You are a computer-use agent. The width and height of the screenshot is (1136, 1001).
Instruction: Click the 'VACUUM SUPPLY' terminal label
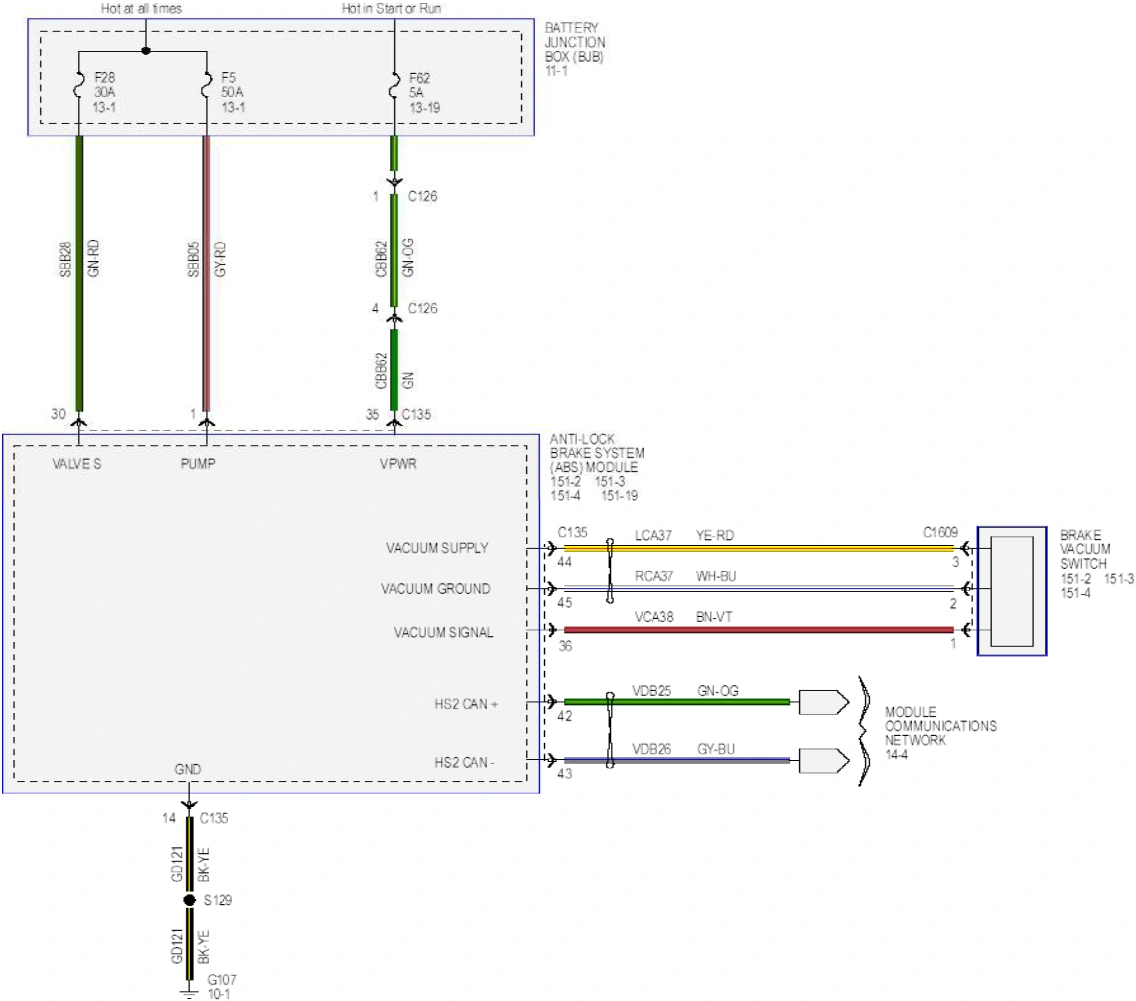coord(437,548)
